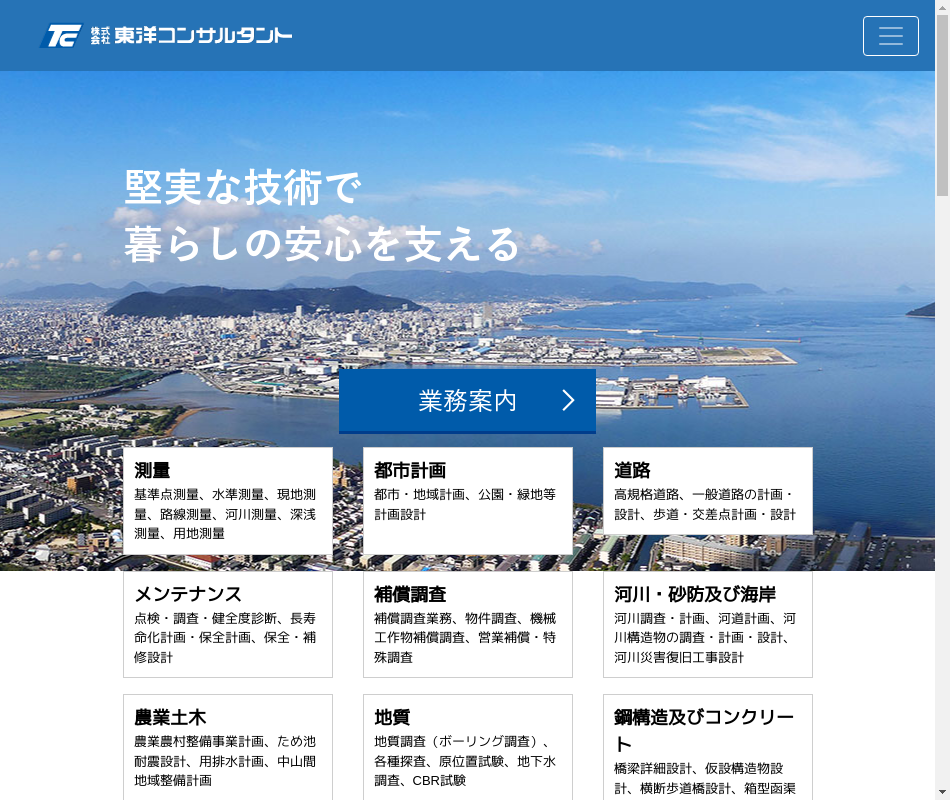This screenshot has height=800, width=950.
Task: Click the Toyo Consultant TC logo
Action: 60,36
